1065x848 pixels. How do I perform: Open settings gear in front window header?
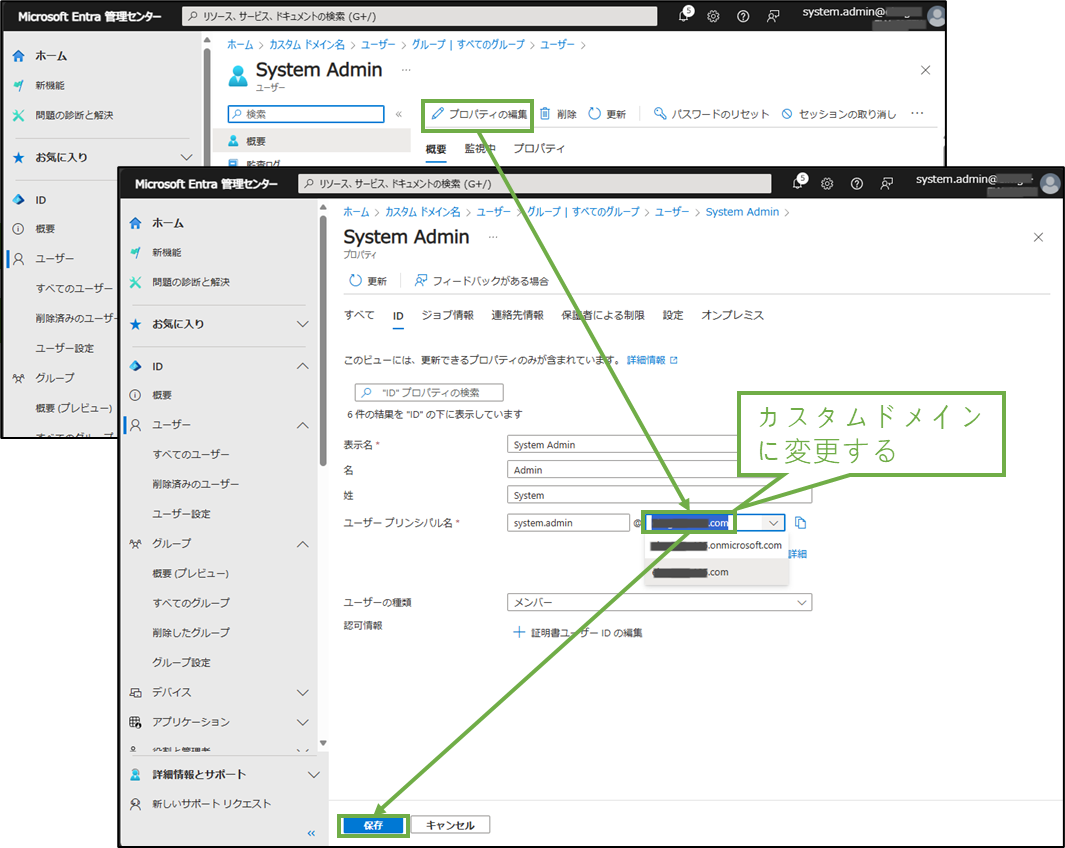[827, 183]
